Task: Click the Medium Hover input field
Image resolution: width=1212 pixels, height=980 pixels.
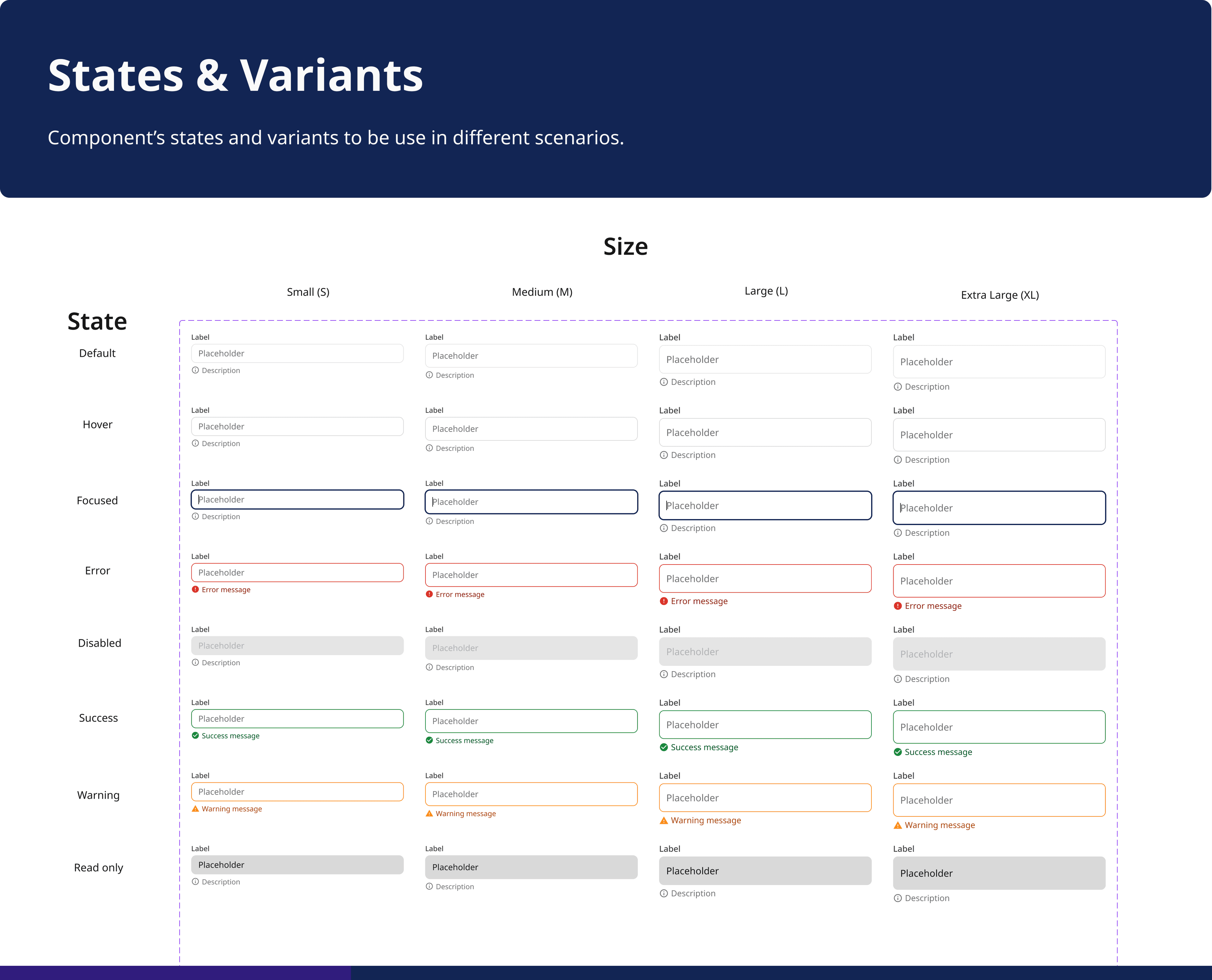Action: (x=532, y=429)
